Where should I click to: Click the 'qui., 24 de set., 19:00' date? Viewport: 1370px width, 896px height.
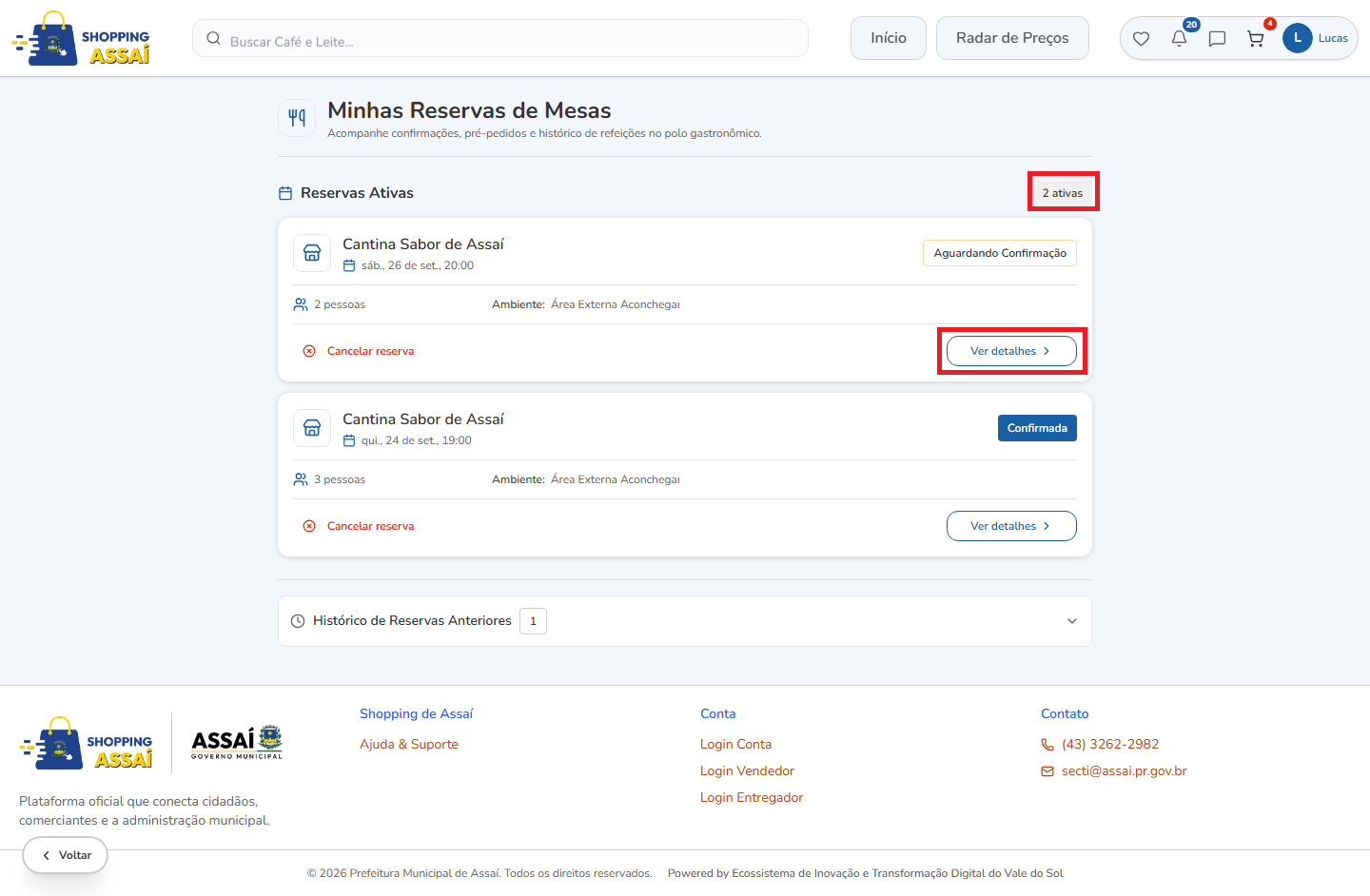[417, 441]
